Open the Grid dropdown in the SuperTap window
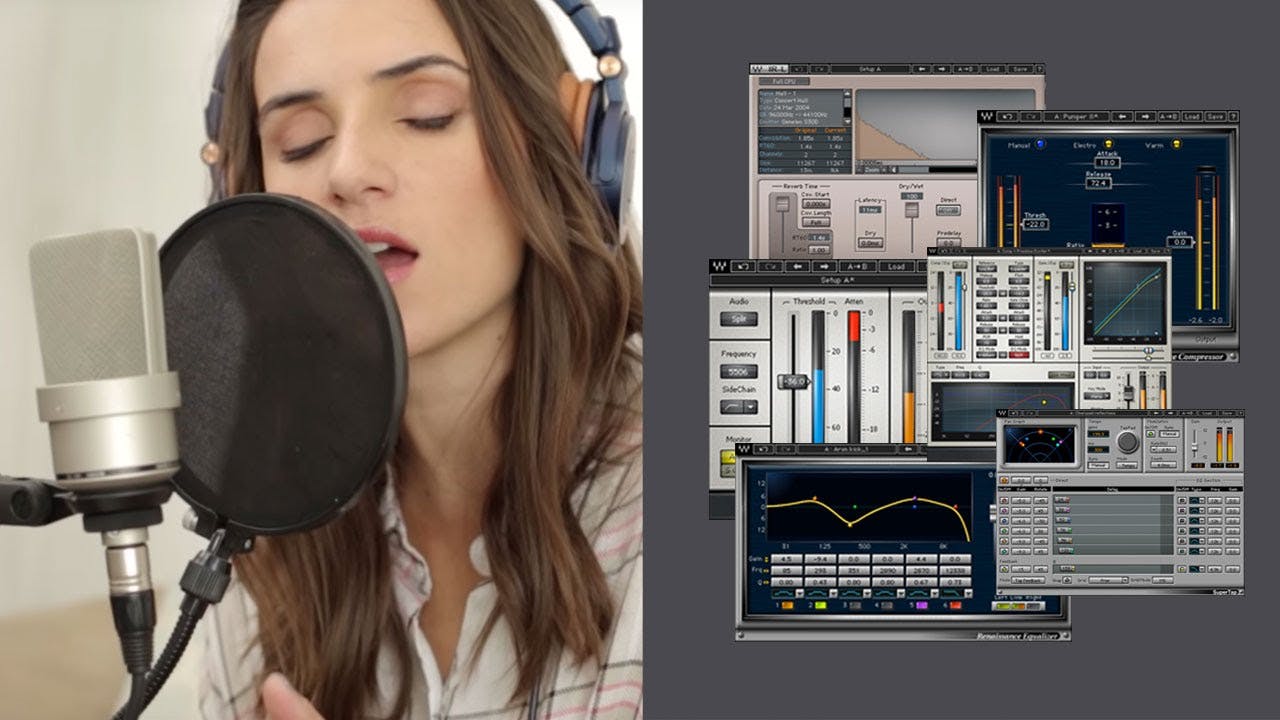This screenshot has width=1280, height=720. [1108, 580]
